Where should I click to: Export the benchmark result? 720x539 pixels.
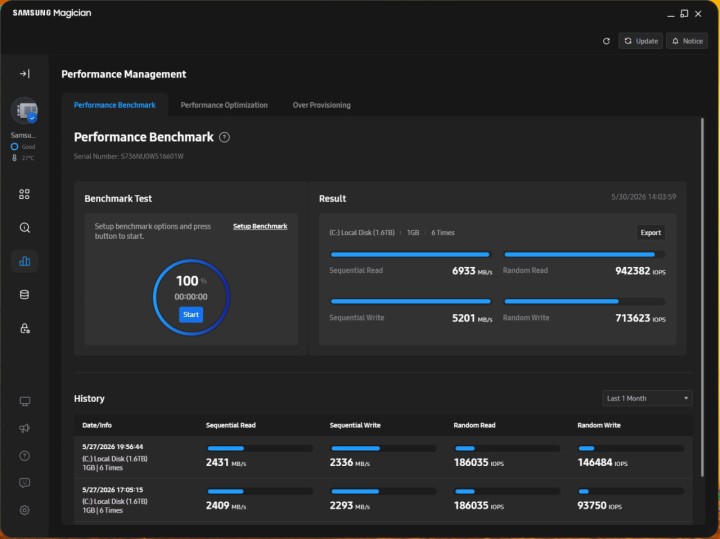[x=651, y=232]
